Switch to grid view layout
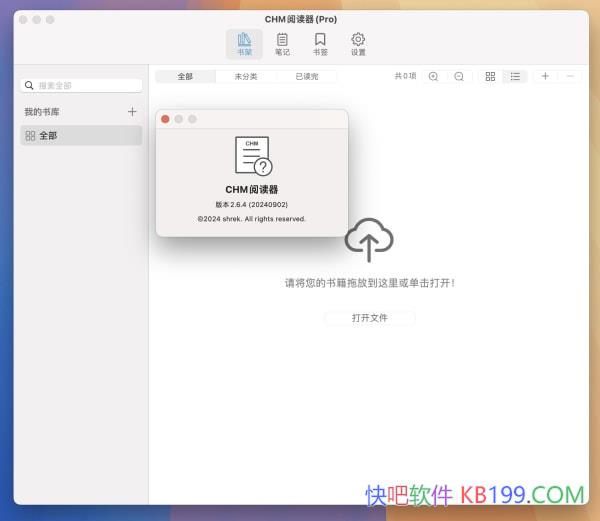Image resolution: width=600 pixels, height=521 pixels. click(490, 76)
